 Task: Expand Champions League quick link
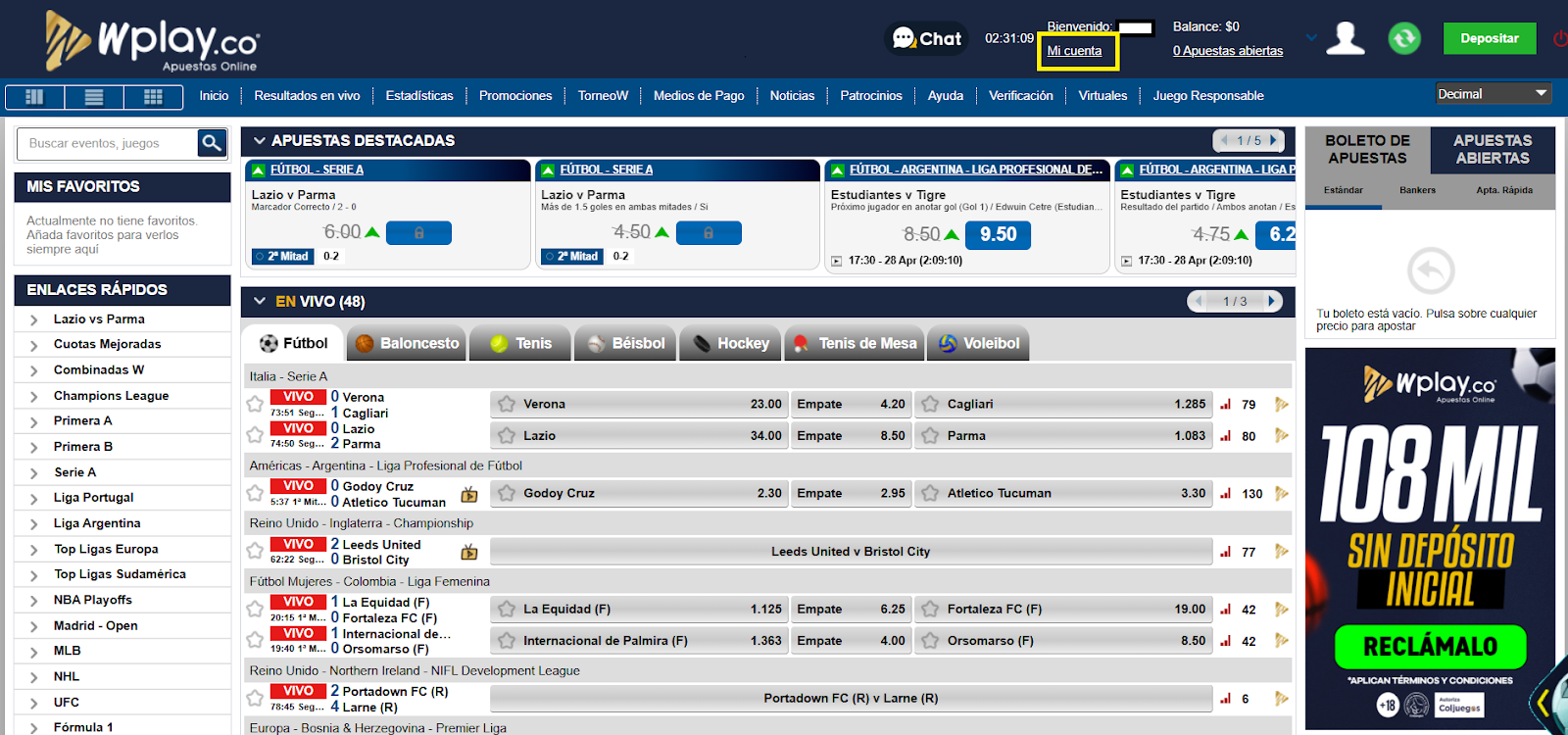34,396
